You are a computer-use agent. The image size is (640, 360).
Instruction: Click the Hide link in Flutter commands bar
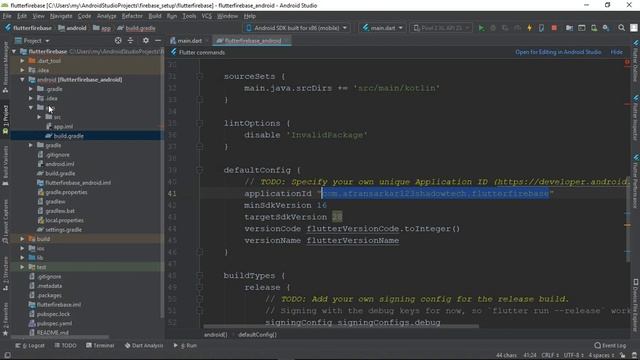[x=616, y=52]
